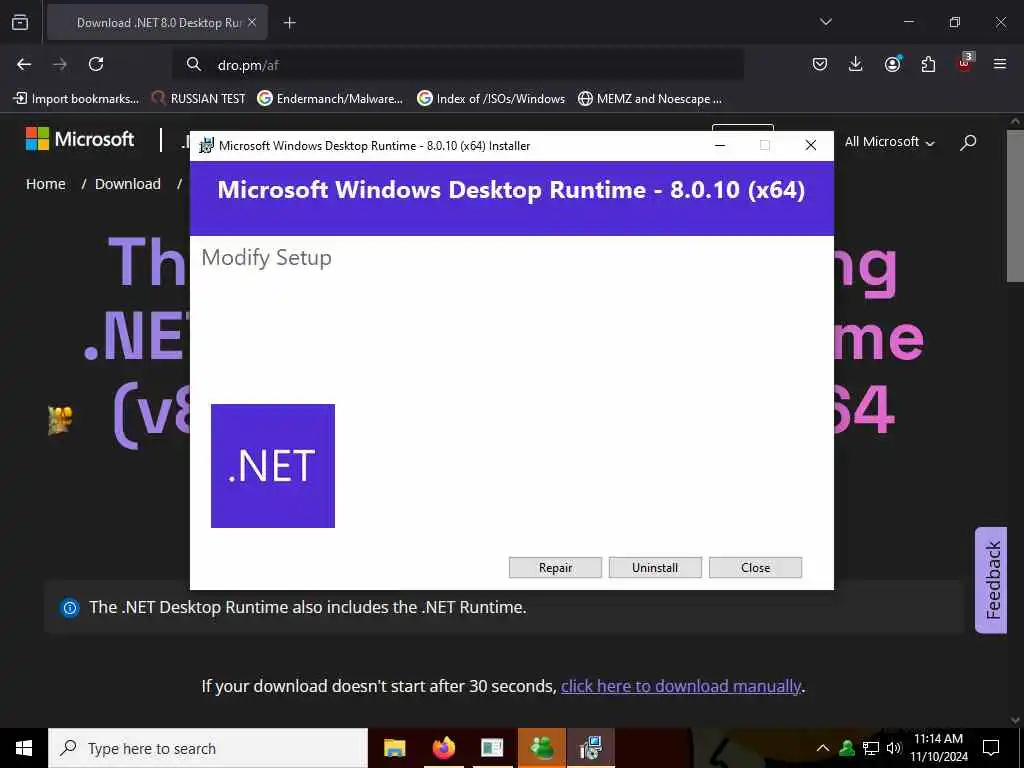Expand the All Microsoft dropdown

[889, 142]
